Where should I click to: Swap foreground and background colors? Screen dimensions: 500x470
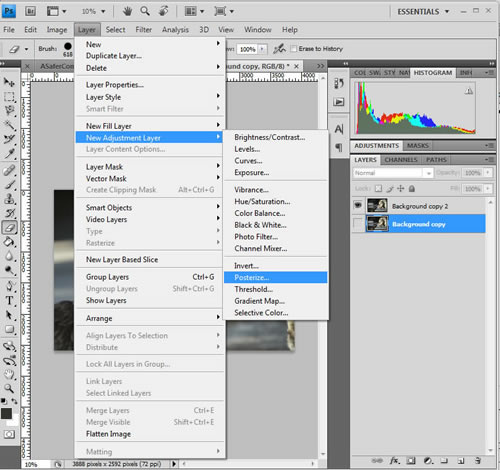click(14, 401)
